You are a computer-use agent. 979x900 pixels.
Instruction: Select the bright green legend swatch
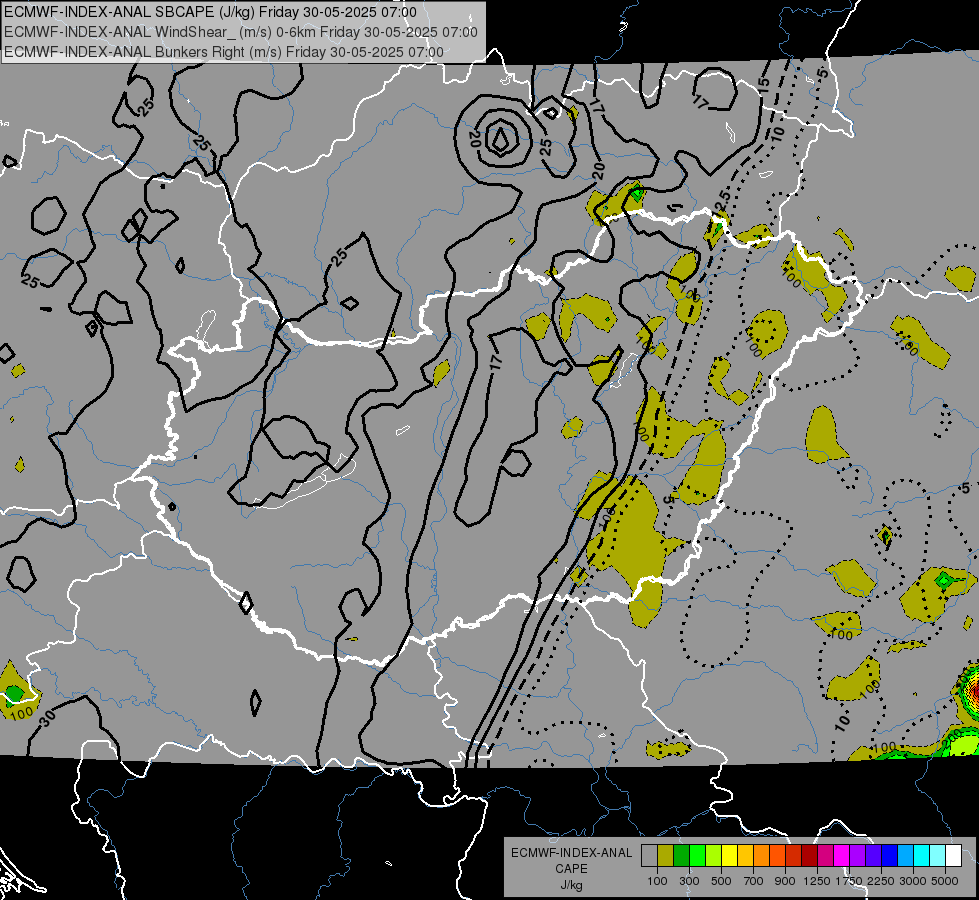click(x=697, y=856)
